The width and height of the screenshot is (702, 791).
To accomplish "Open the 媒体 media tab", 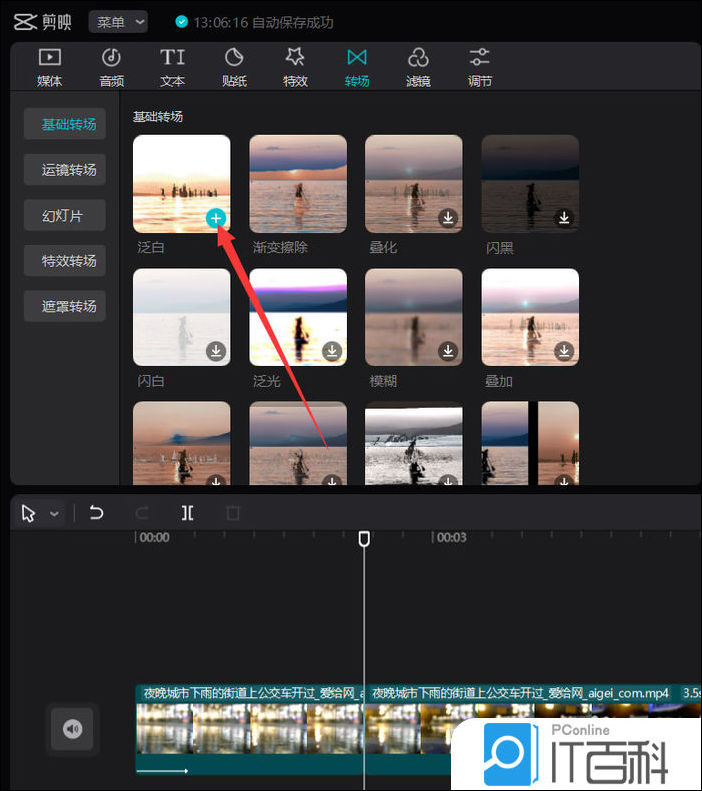I will point(49,67).
